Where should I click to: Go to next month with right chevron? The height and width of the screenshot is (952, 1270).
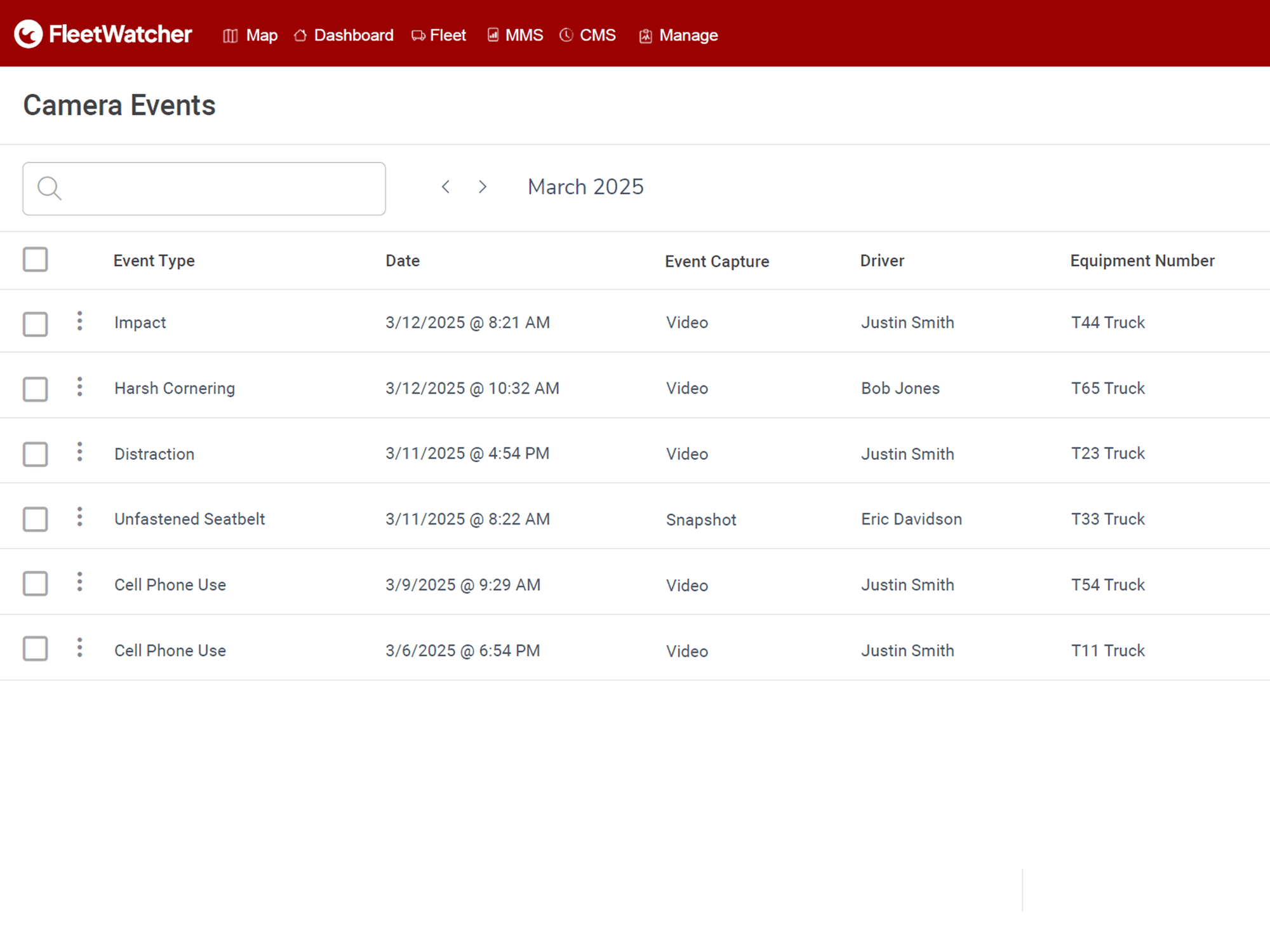(483, 187)
